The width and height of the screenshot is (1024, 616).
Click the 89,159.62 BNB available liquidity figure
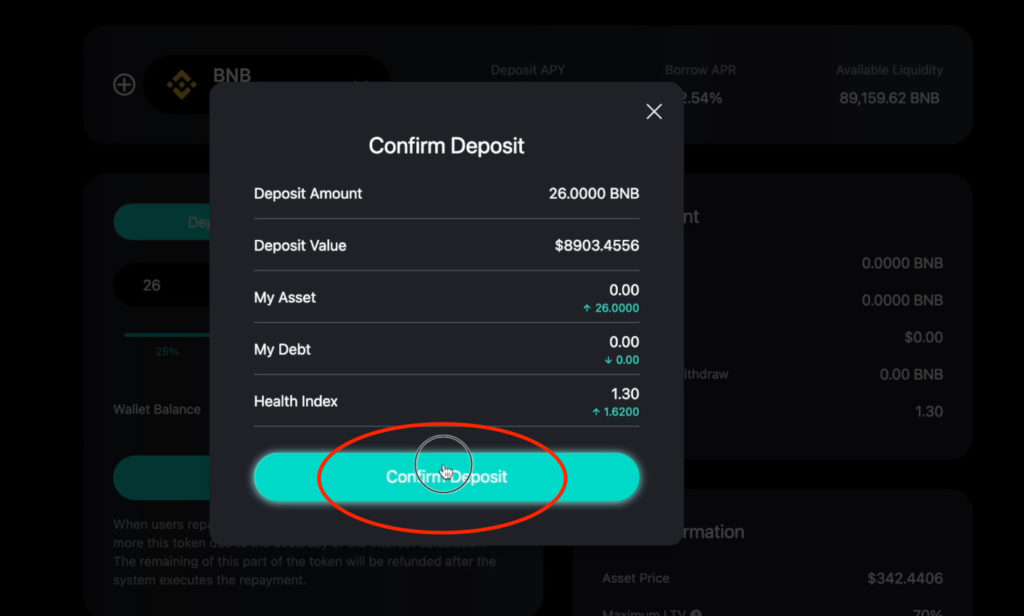(x=889, y=98)
